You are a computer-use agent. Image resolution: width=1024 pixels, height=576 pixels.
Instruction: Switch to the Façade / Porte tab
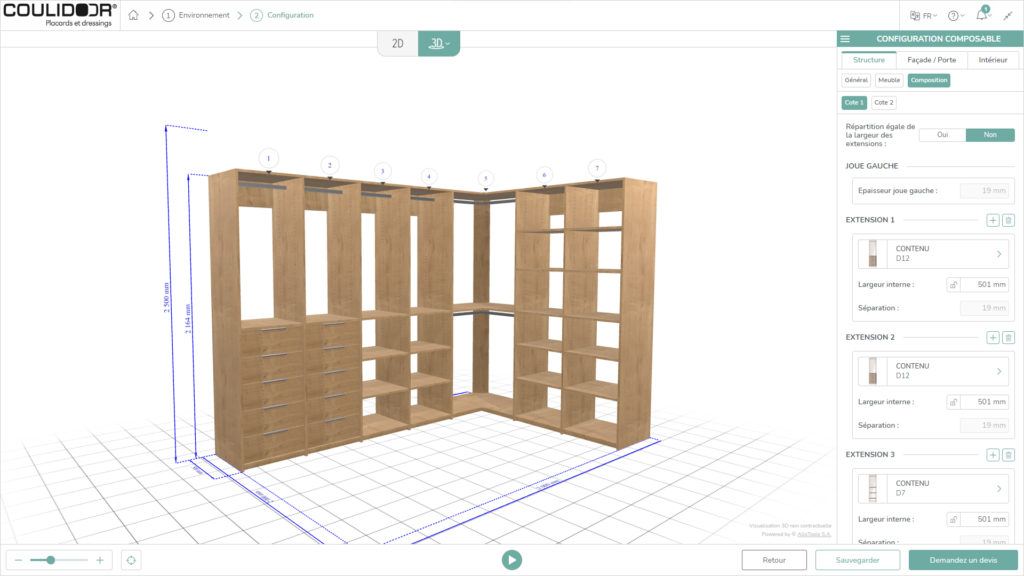pyautogui.click(x=932, y=59)
